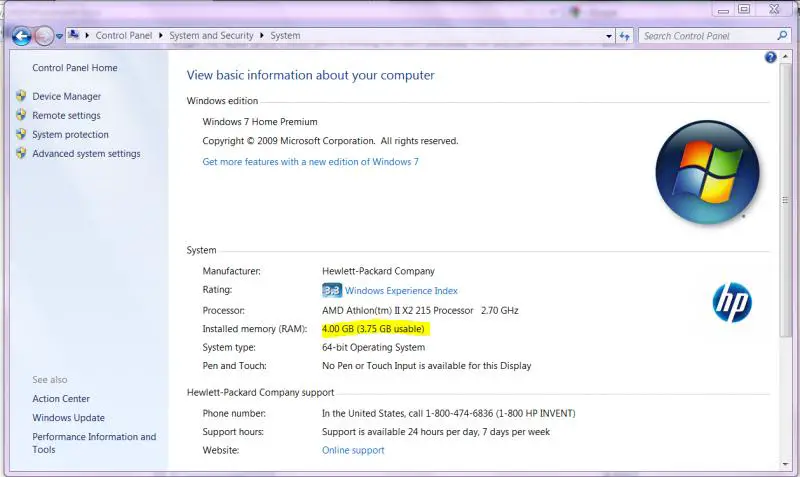800x477 pixels.
Task: Open Windows Experience Index link
Action: [x=401, y=291]
